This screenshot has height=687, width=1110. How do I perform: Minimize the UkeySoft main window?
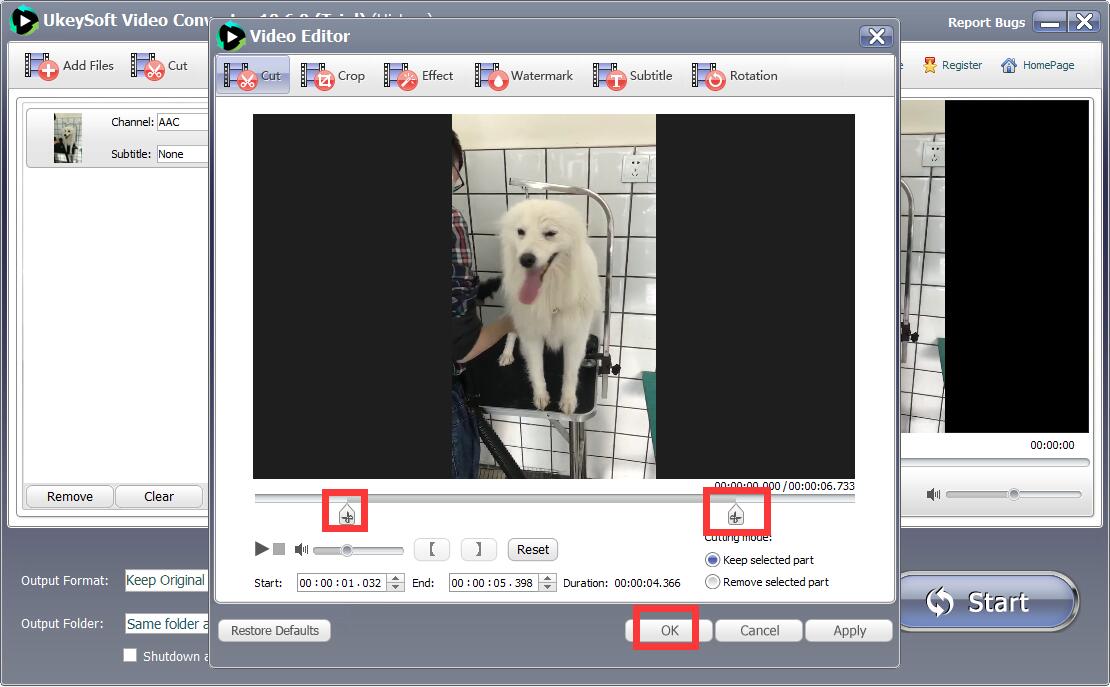pyautogui.click(x=1050, y=22)
